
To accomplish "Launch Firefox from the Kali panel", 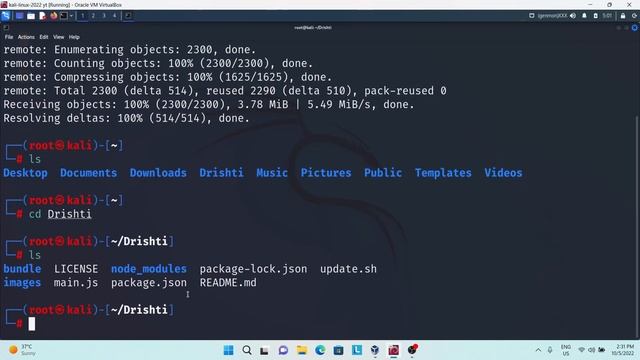I will (53, 16).
